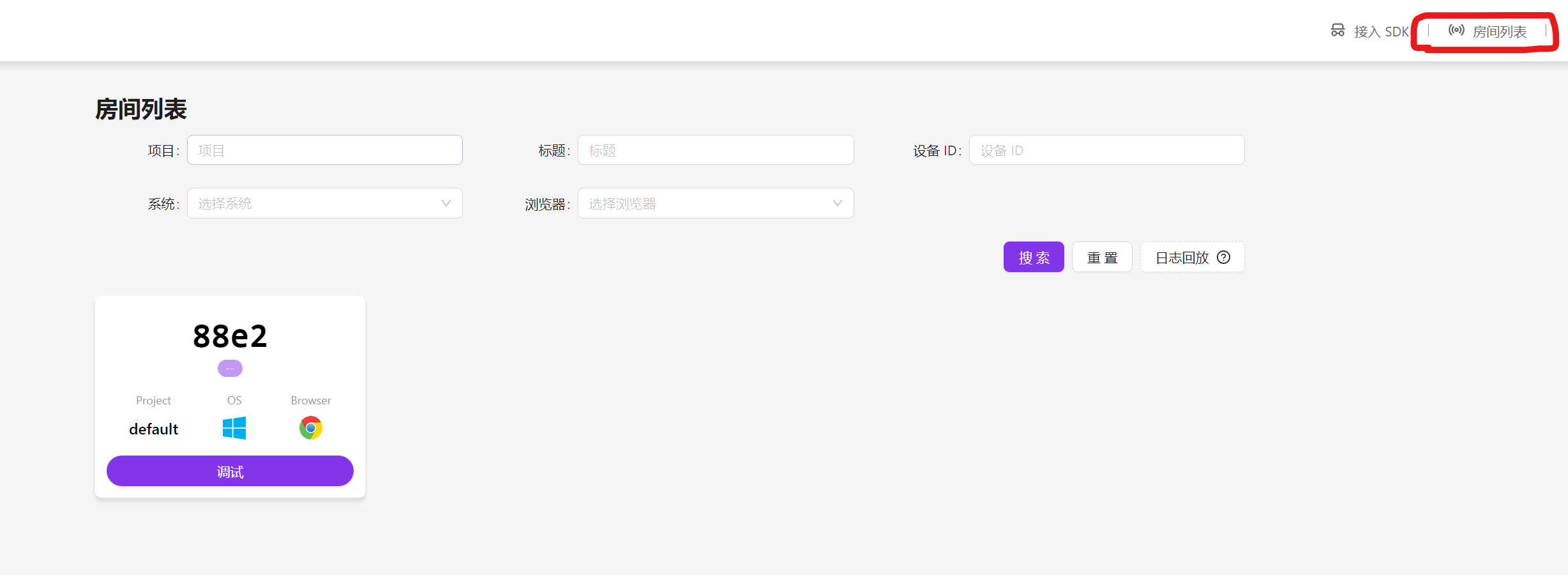Viewport: 1568px width, 575px height.
Task: Start debugging with the 调试 button
Action: (x=230, y=471)
